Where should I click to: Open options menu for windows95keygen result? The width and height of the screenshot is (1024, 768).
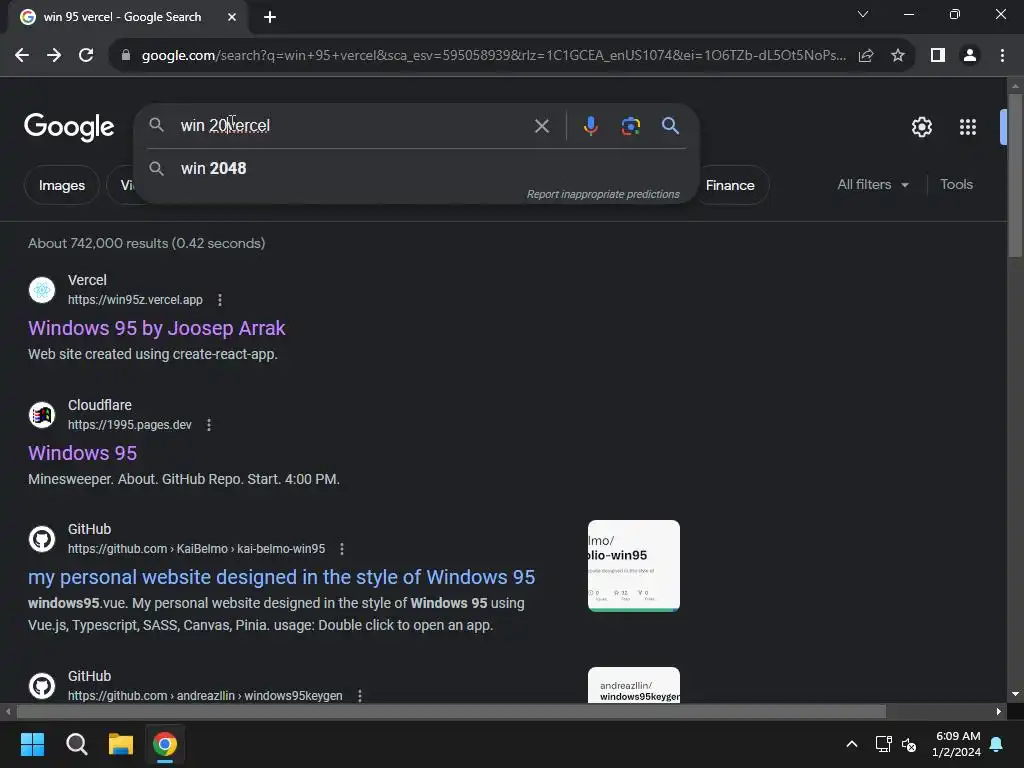[x=360, y=696]
